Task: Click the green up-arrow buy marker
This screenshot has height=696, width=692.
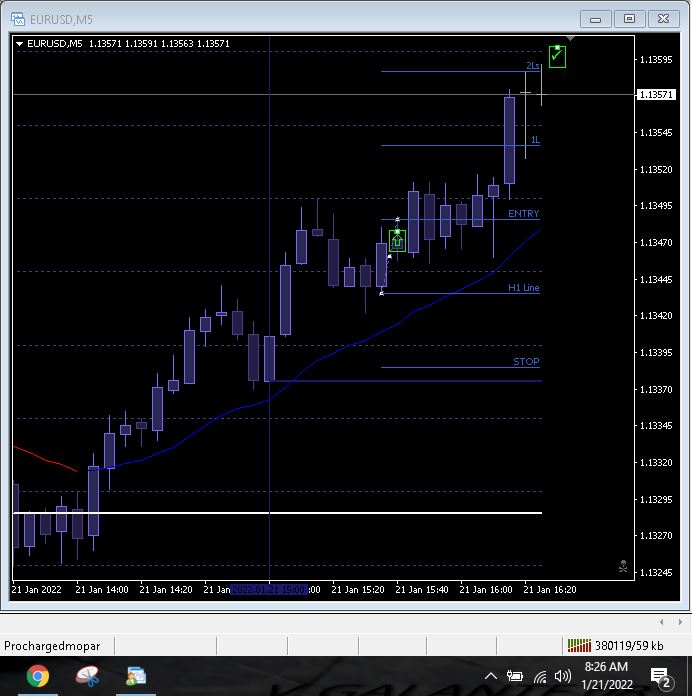Action: point(397,241)
